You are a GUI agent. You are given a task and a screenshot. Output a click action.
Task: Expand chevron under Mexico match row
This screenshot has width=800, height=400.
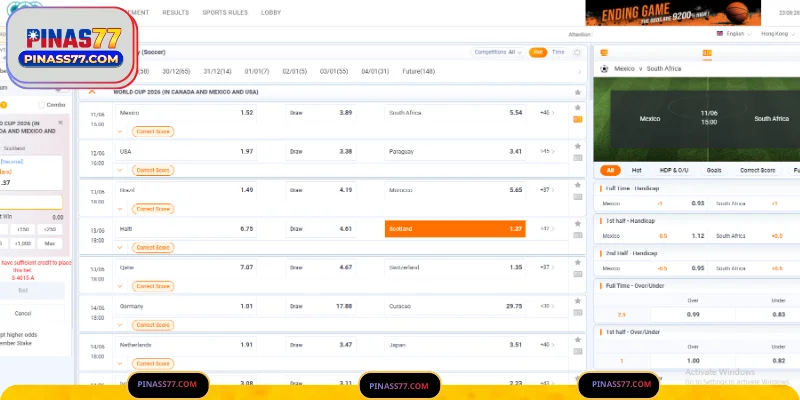pos(120,132)
